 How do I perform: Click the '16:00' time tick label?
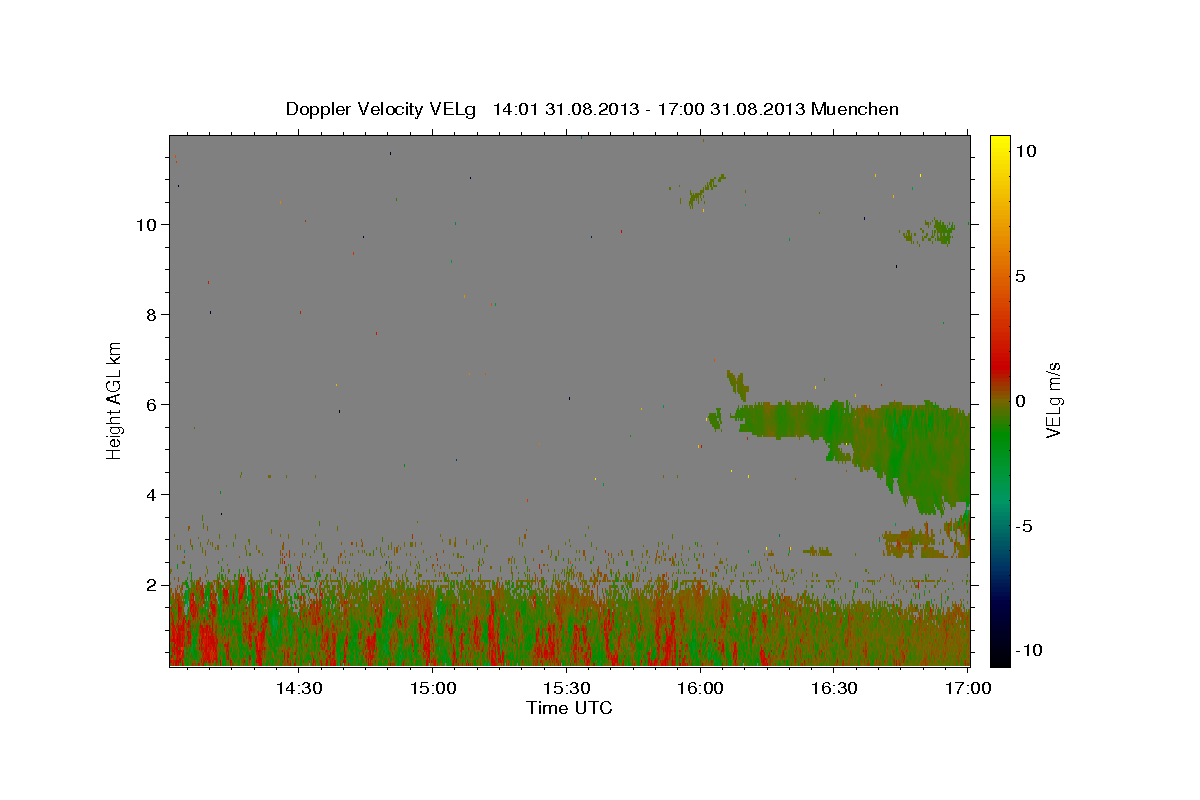coord(700,689)
